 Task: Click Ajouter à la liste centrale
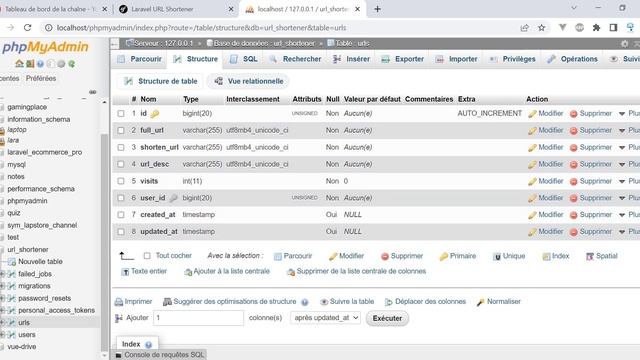(227, 271)
